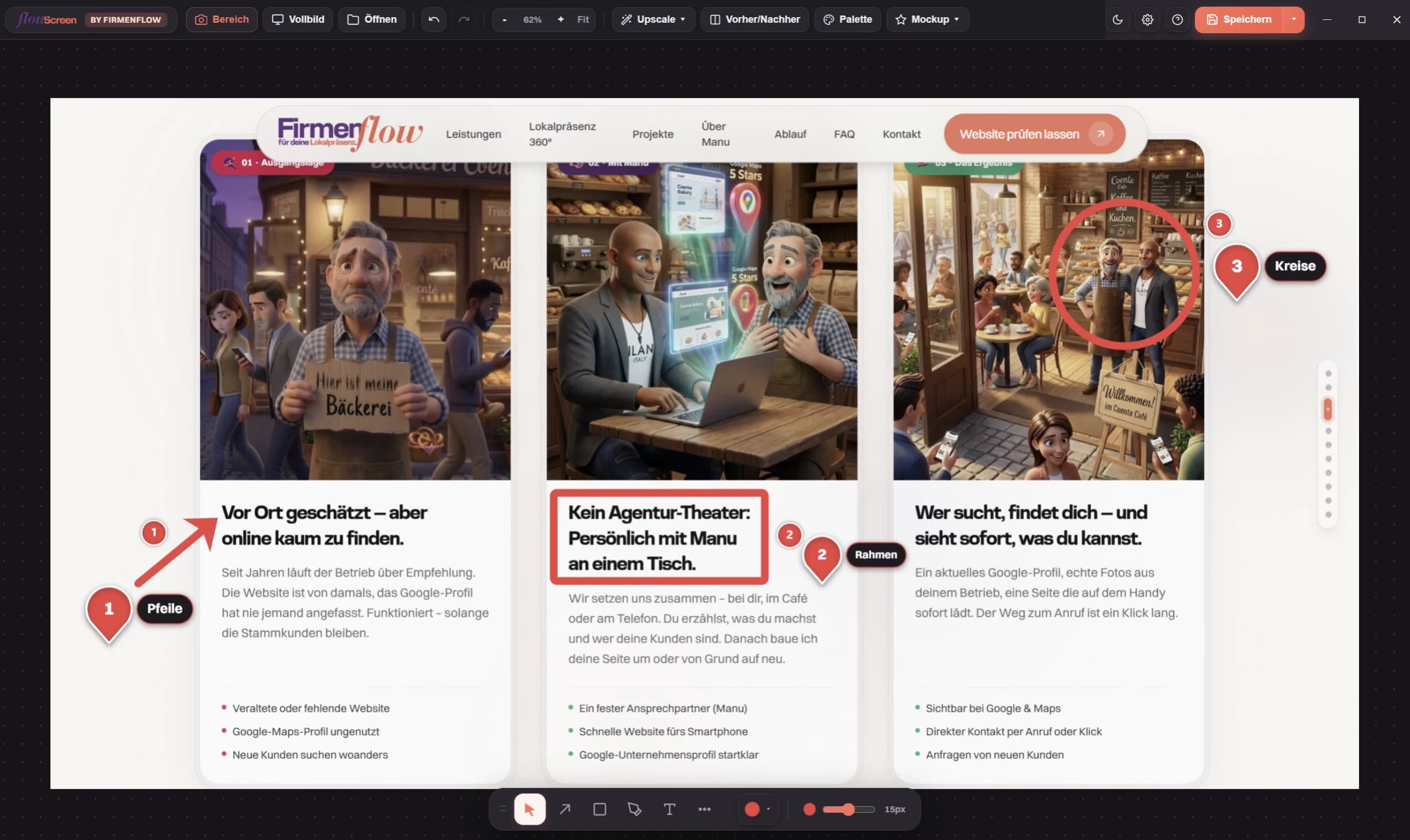The width and height of the screenshot is (1410, 840).
Task: Choose the arrow drawing tool
Action: (565, 809)
